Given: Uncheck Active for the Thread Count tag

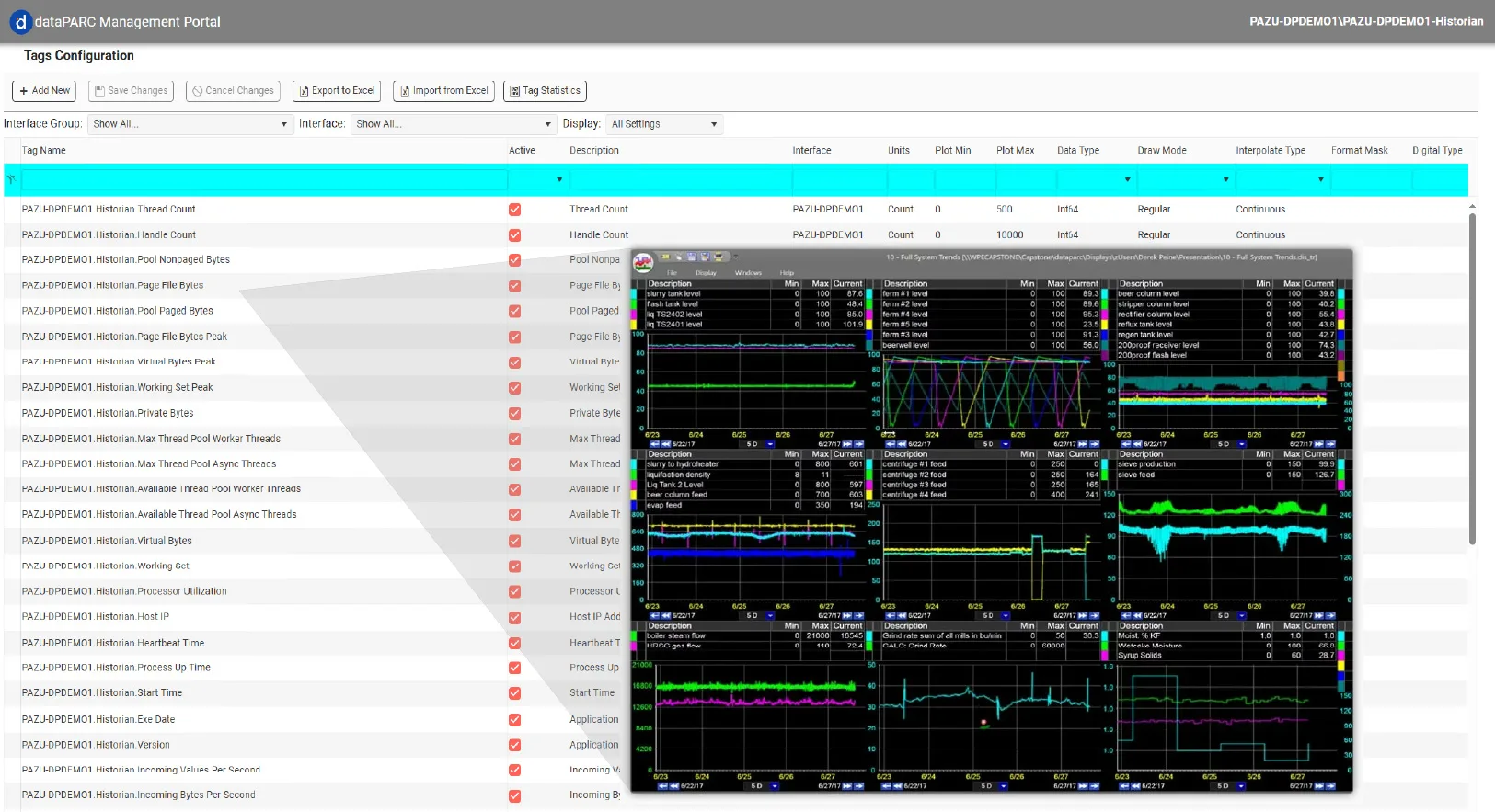Looking at the screenshot, I should [514, 210].
